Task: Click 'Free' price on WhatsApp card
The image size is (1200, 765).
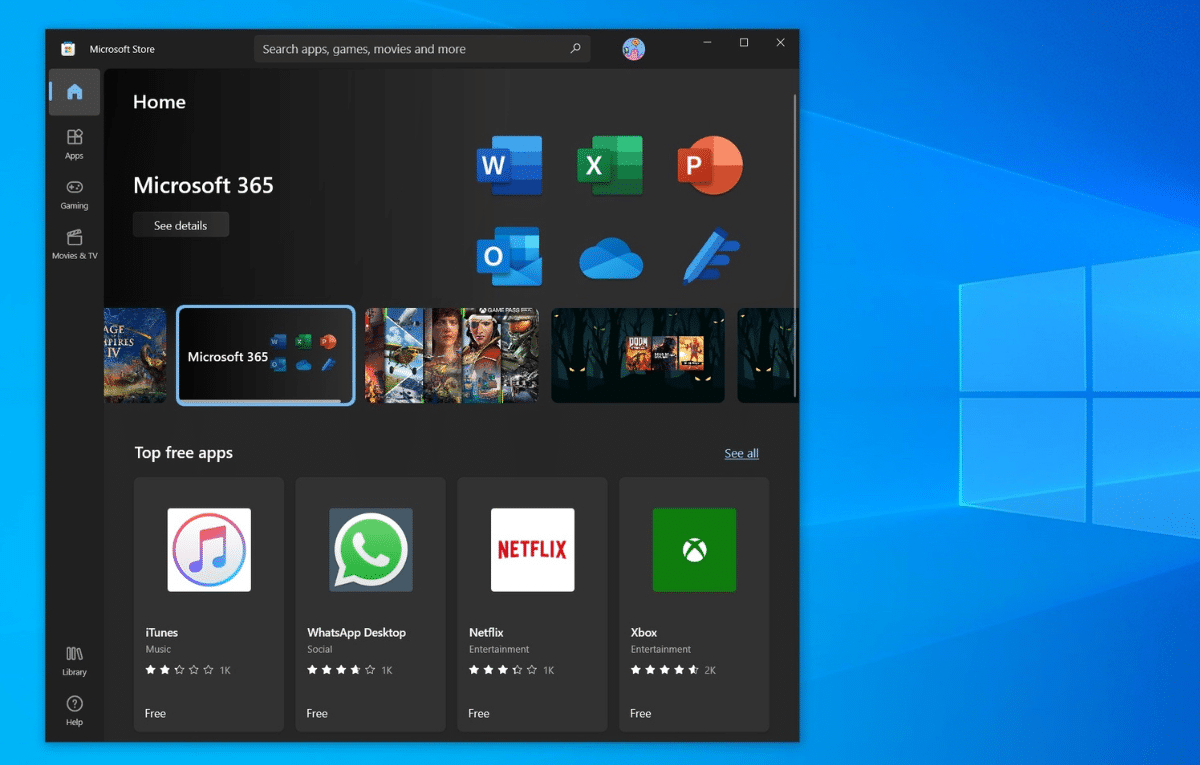Action: (317, 713)
